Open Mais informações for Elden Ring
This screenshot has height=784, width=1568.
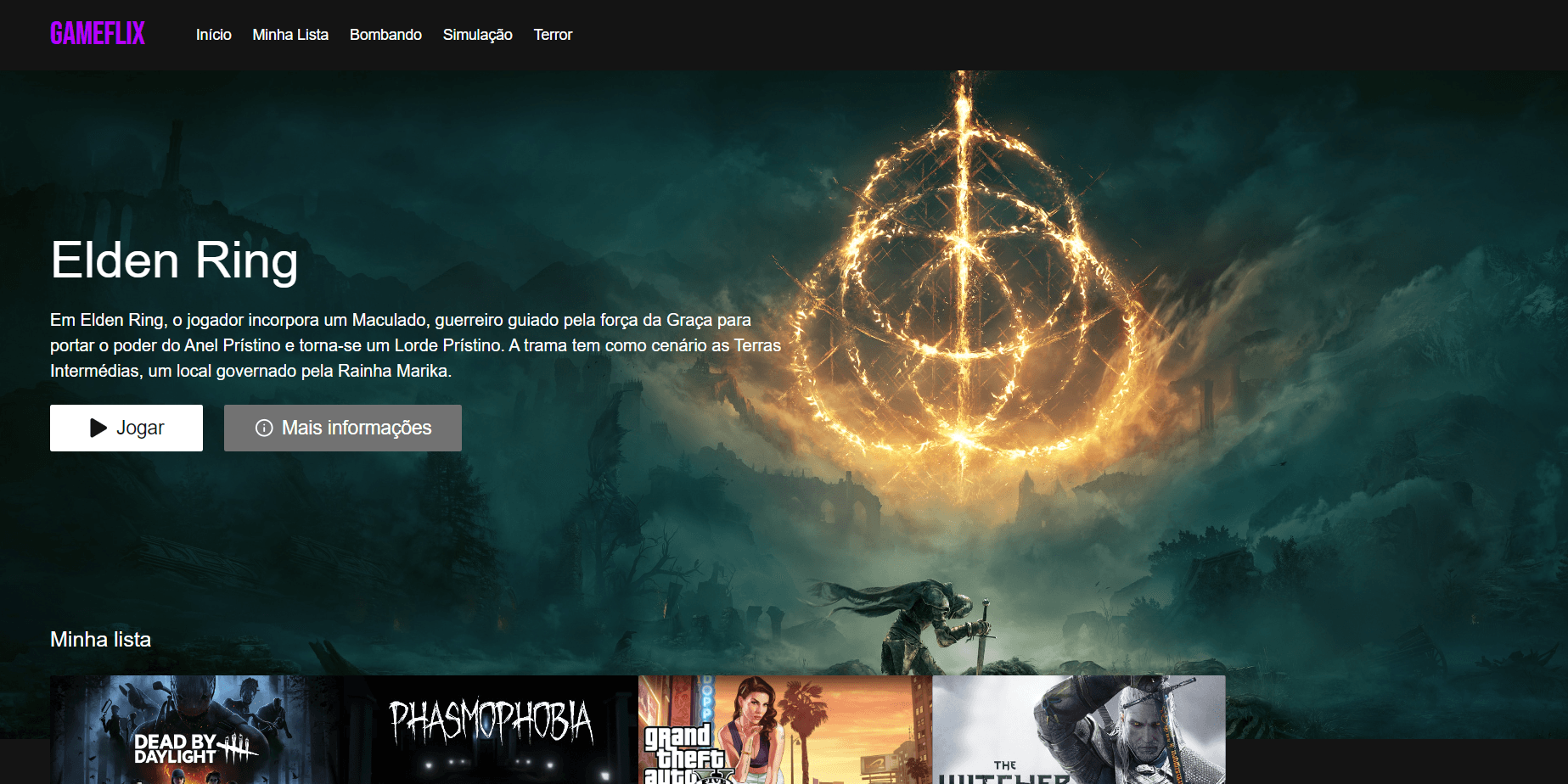343,428
